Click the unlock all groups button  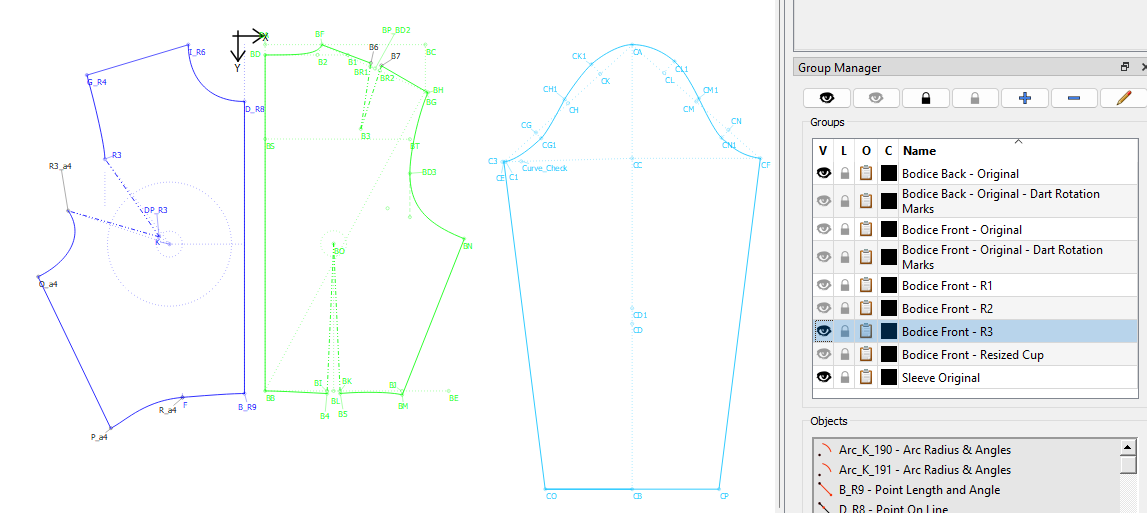click(974, 98)
